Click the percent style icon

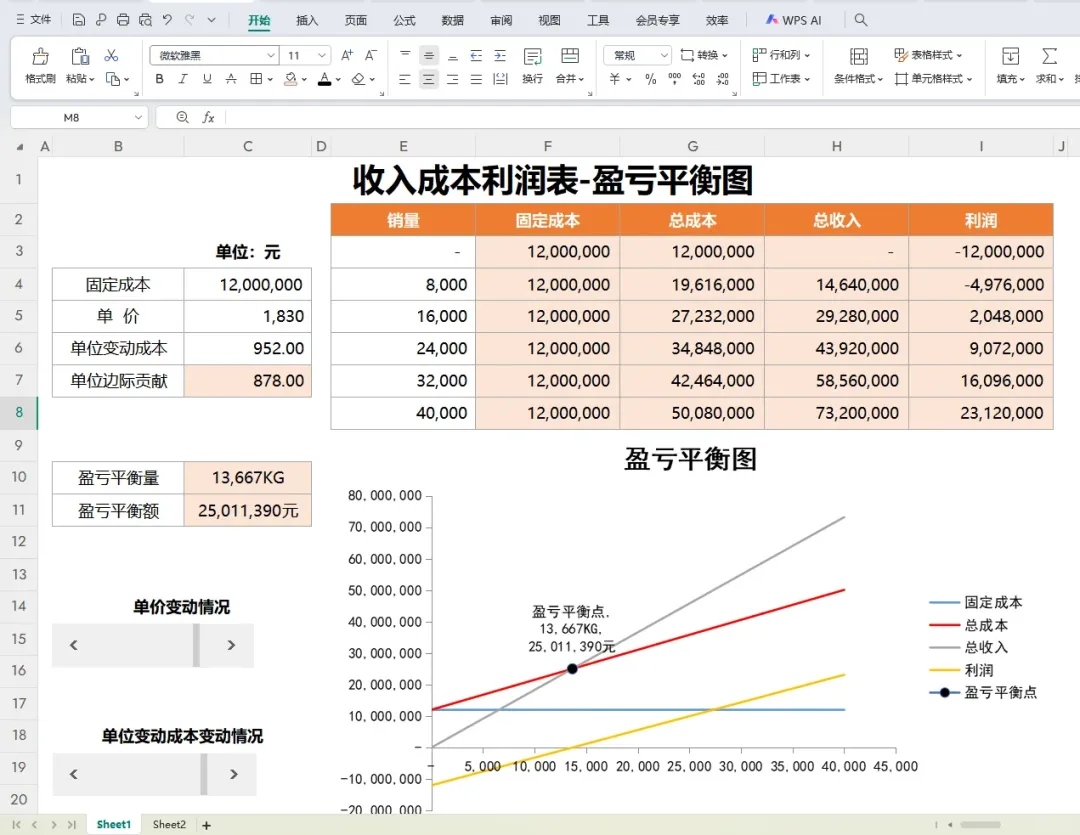click(650, 79)
